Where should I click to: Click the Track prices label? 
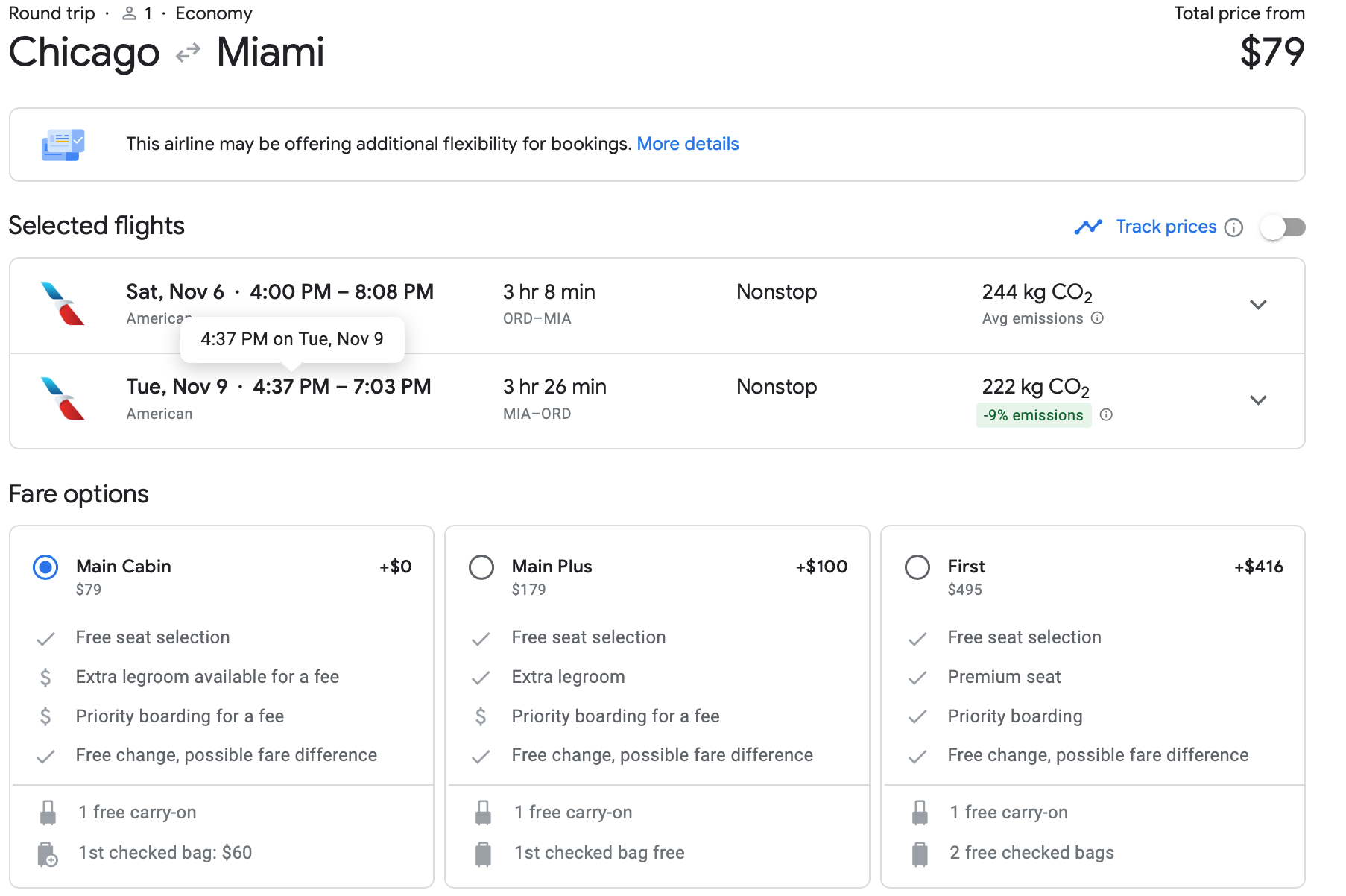pyautogui.click(x=1166, y=227)
